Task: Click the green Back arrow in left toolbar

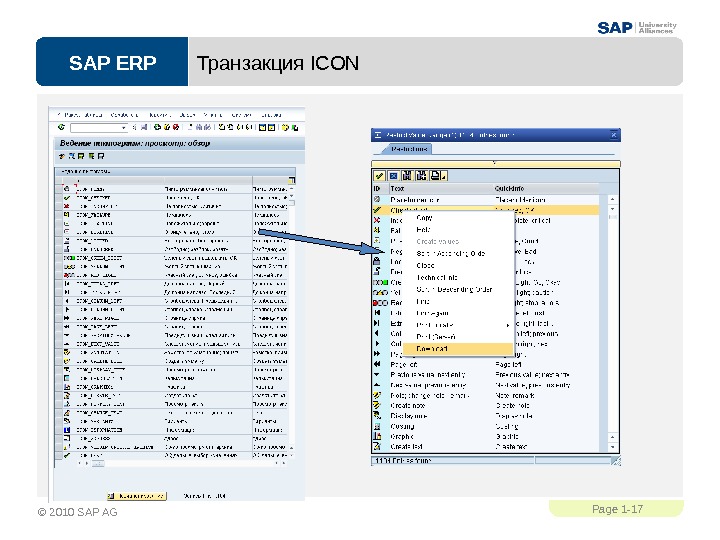Action: 157,127
